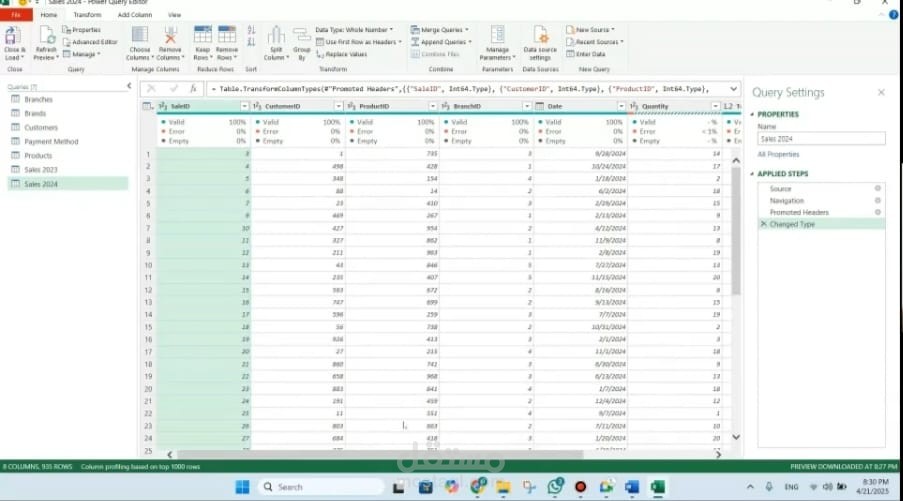Click the taskbar Search box
The width and height of the screenshot is (903, 501).
321,487
